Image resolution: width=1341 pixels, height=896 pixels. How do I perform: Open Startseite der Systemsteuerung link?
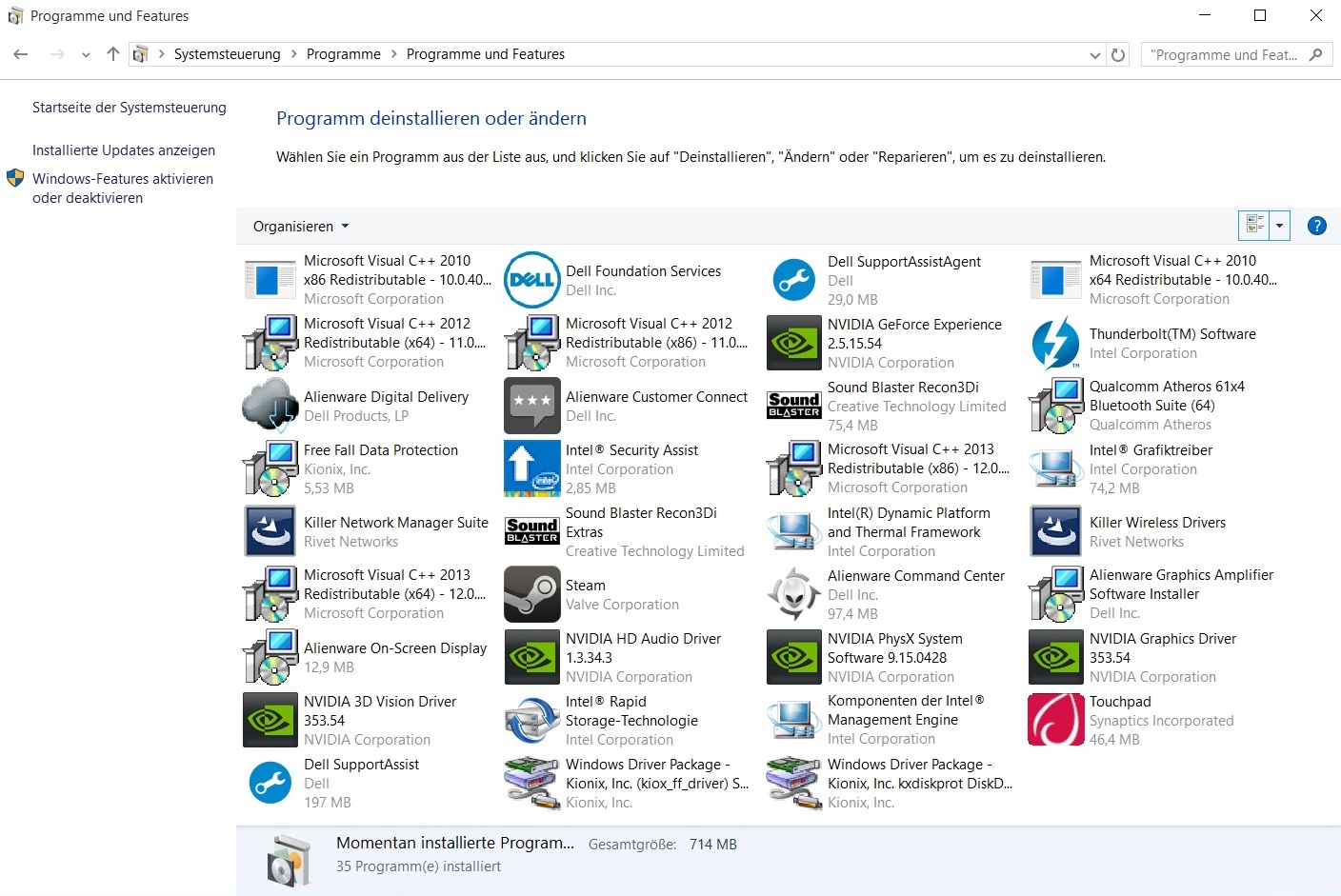point(130,108)
